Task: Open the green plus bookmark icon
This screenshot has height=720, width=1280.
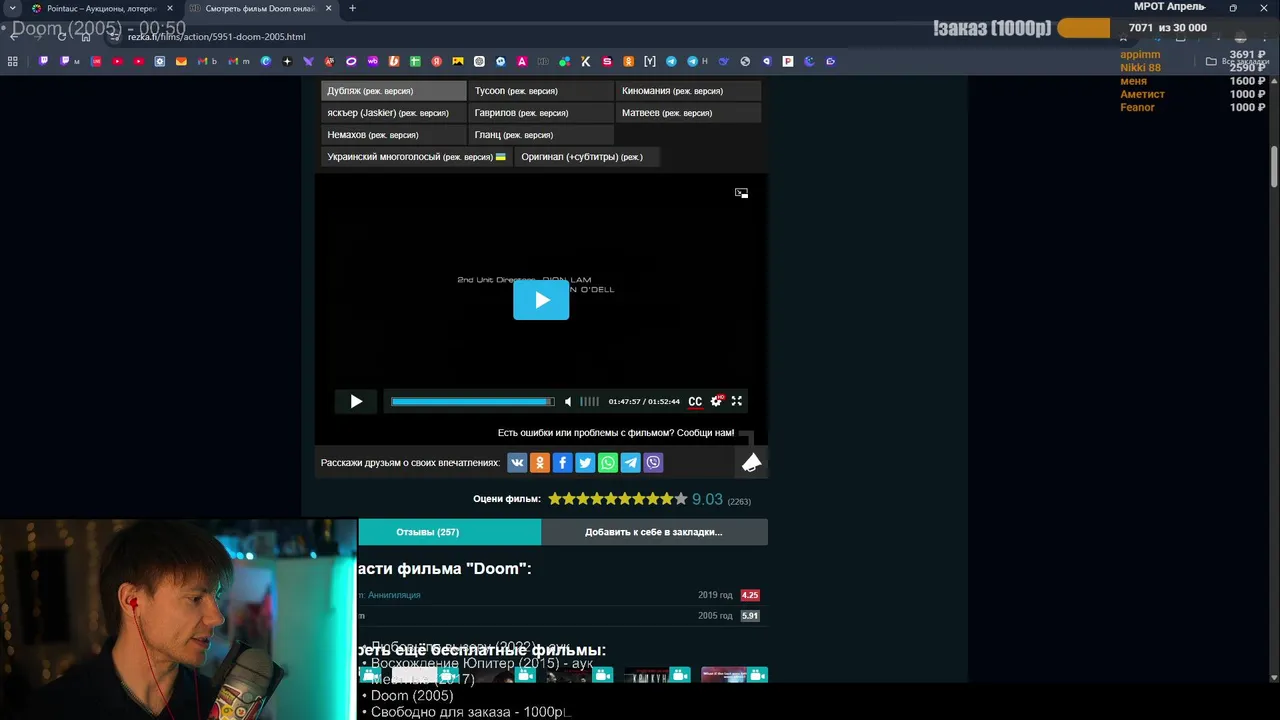Action: [x=415, y=61]
